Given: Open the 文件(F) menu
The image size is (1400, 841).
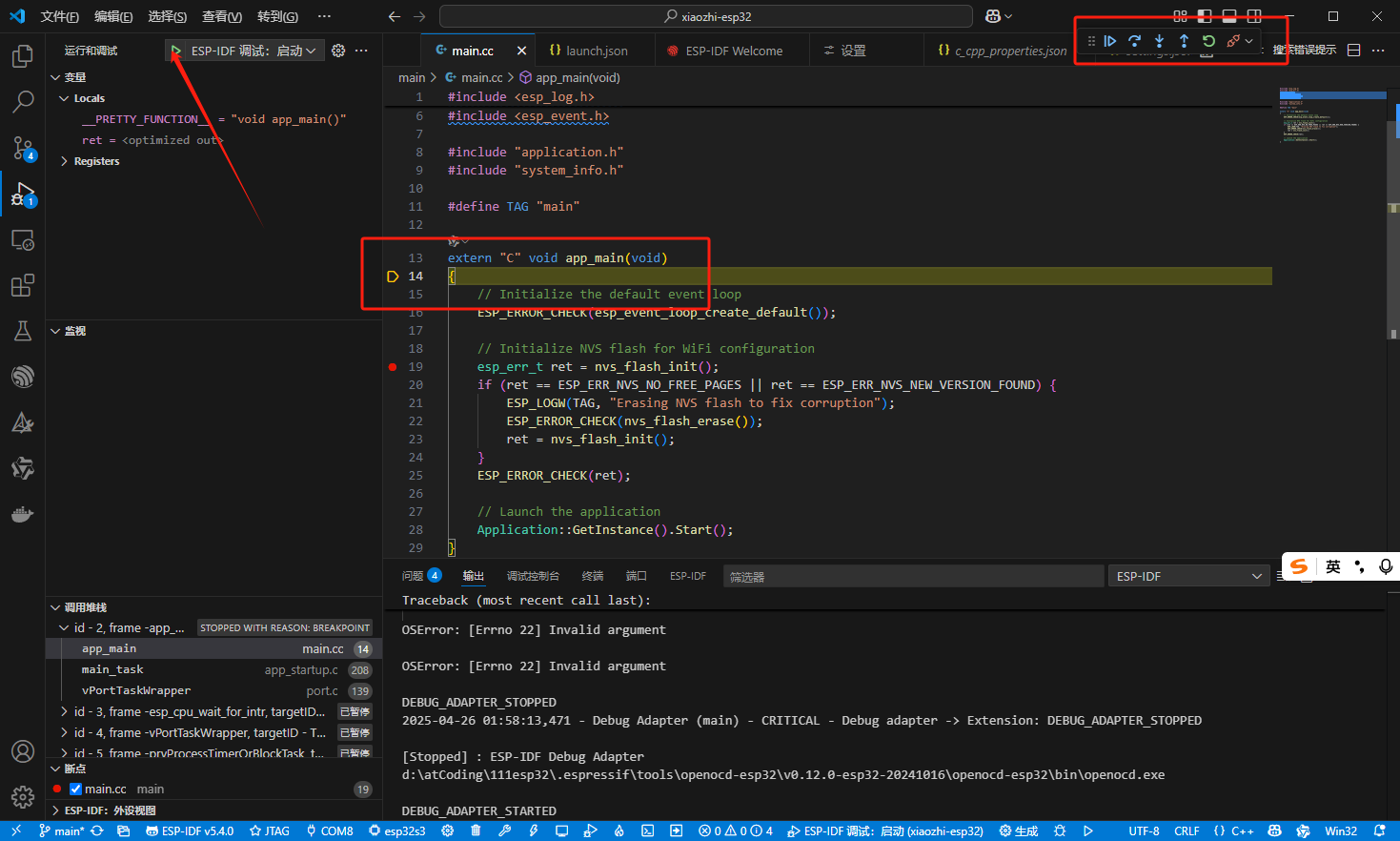Looking at the screenshot, I should 59,16.
